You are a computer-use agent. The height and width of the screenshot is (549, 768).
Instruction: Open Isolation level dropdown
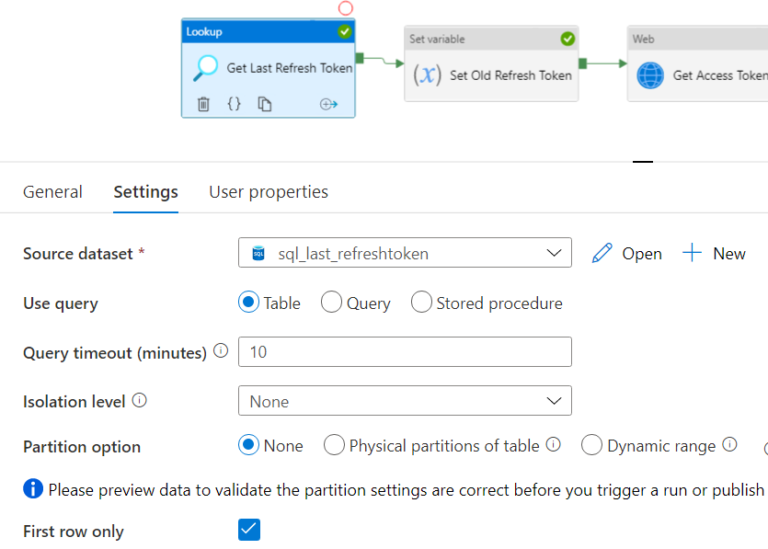tap(405, 401)
